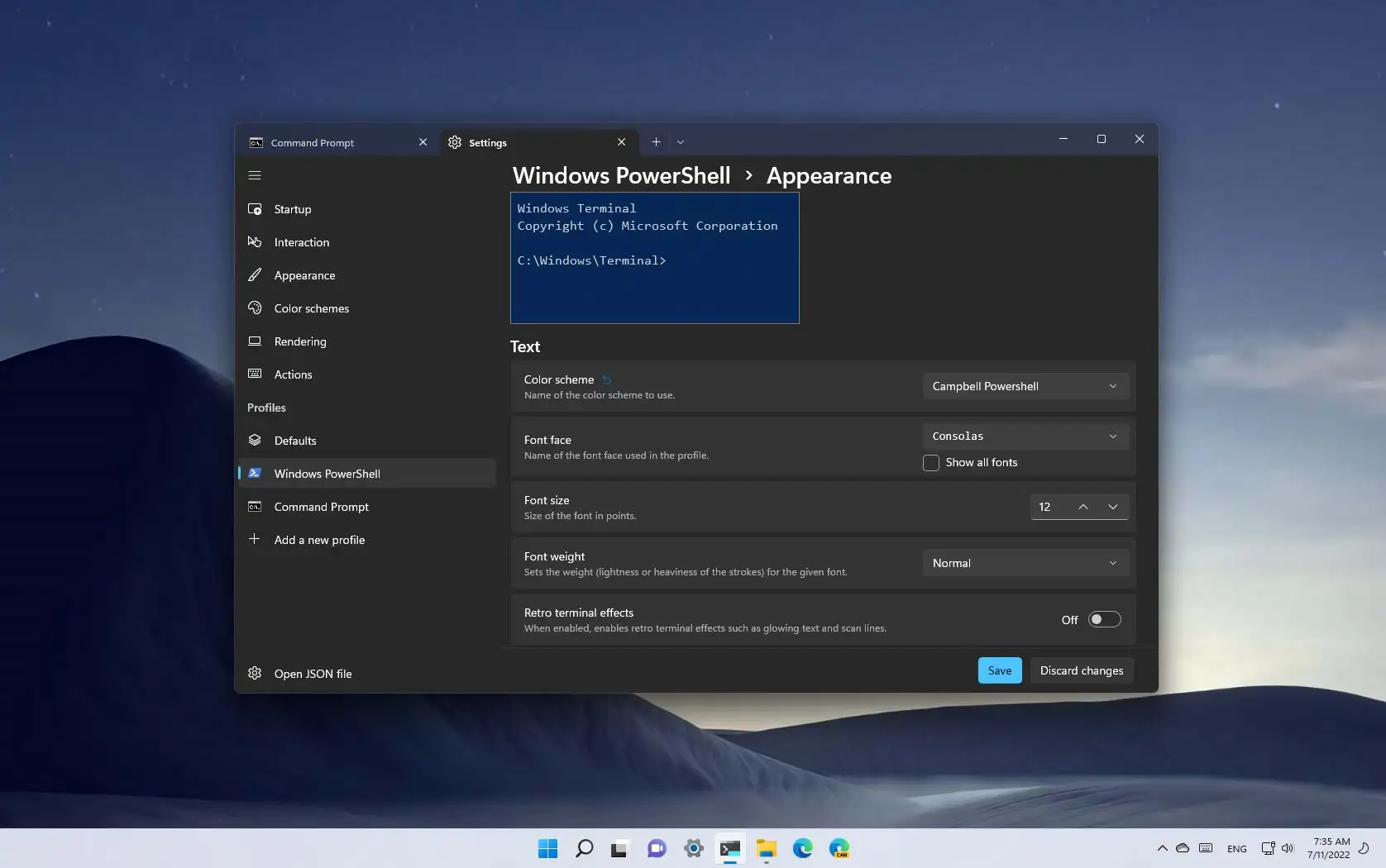This screenshot has width=1386, height=868.
Task: Turn on Retro terminal effects
Action: click(x=1105, y=618)
